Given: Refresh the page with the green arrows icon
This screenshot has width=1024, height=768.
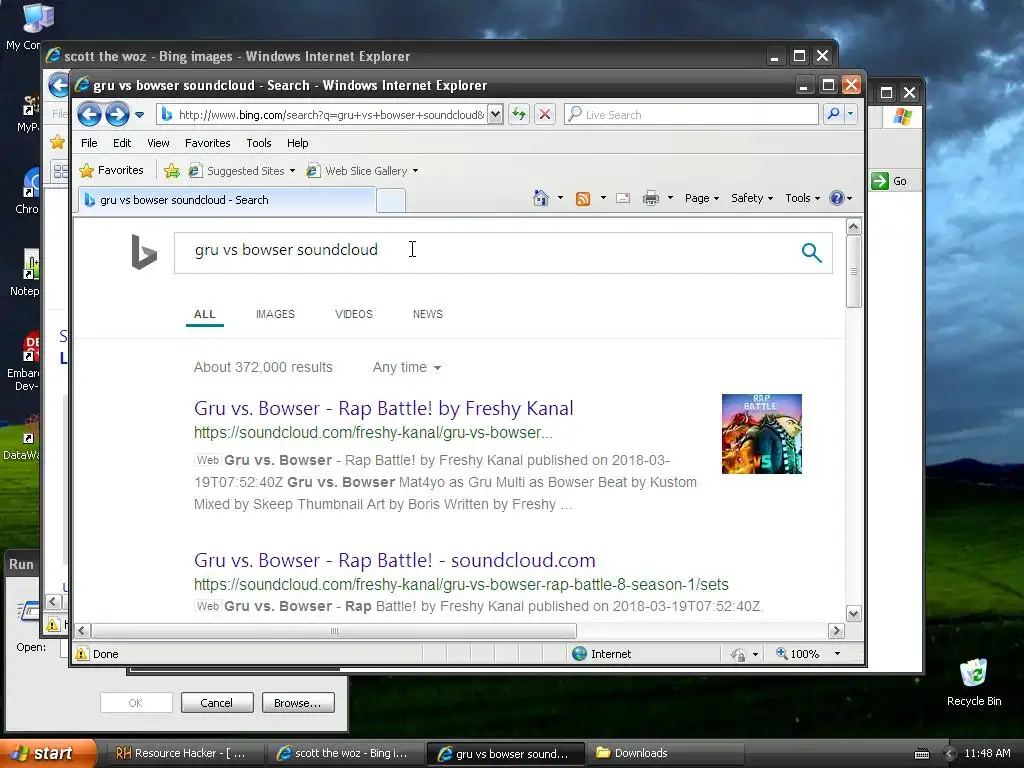Looking at the screenshot, I should pyautogui.click(x=519, y=114).
